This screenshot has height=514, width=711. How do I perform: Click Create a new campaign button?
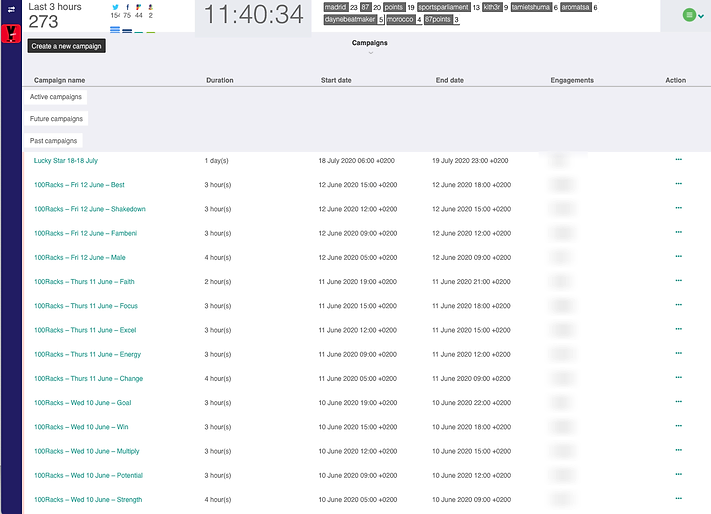(x=67, y=46)
